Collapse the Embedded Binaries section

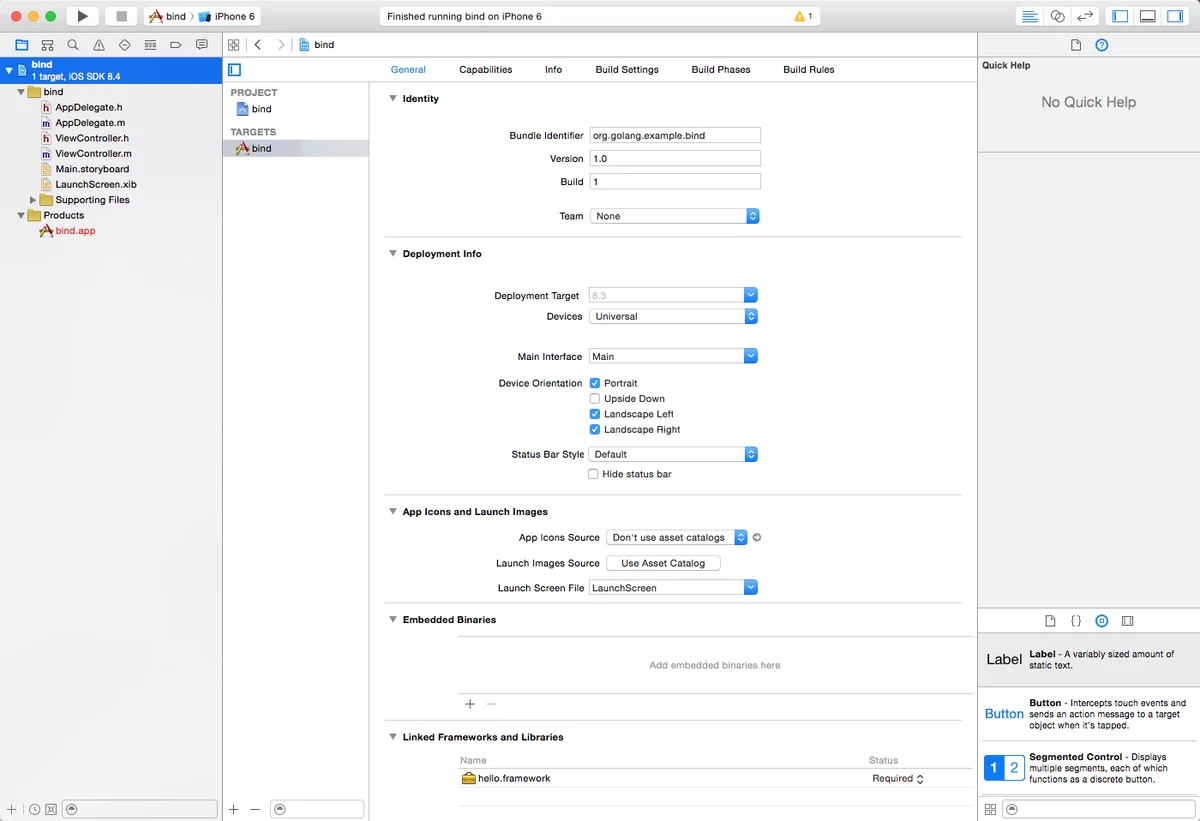tap(393, 620)
